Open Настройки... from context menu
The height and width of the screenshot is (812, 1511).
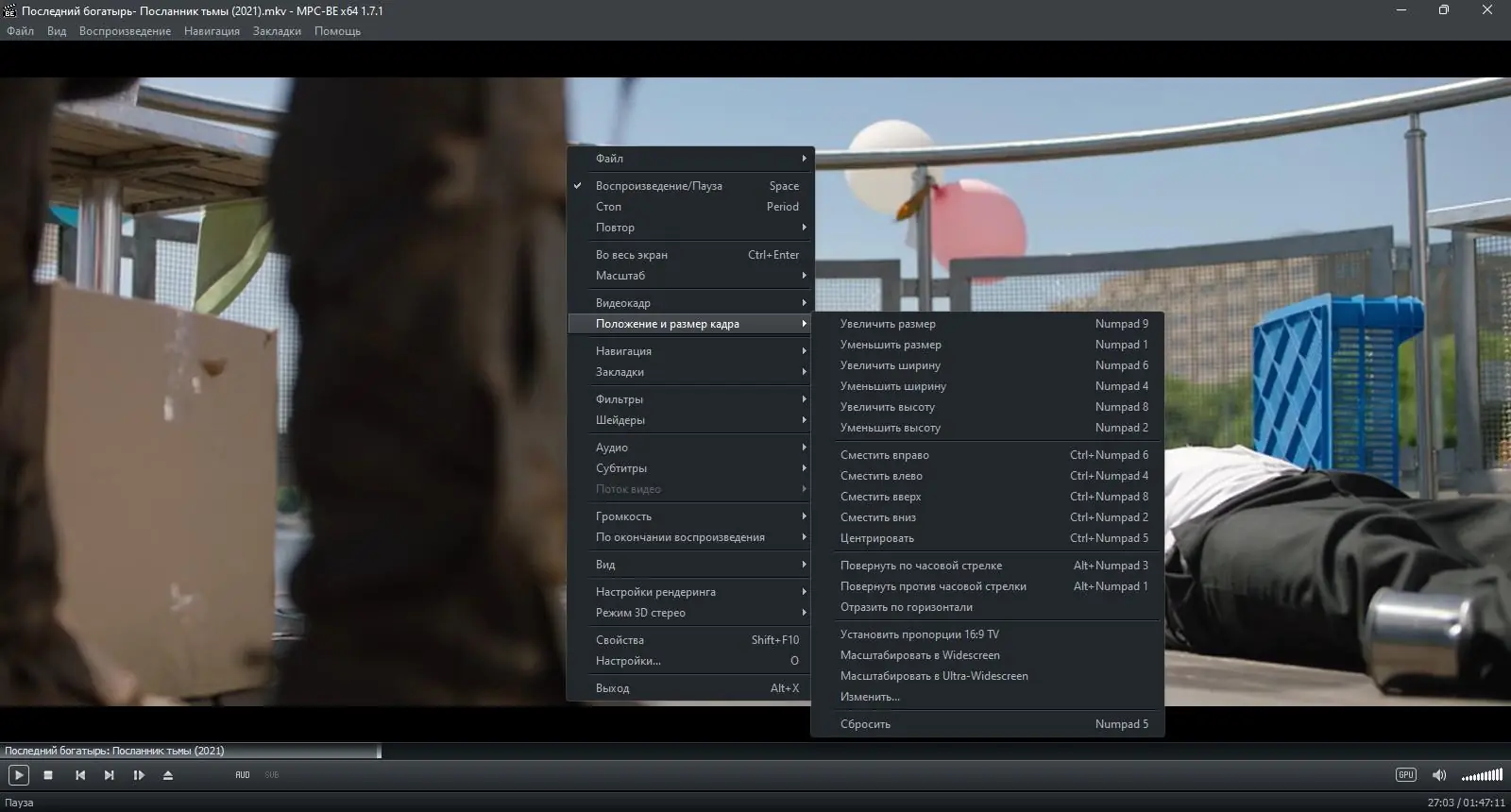click(689, 661)
